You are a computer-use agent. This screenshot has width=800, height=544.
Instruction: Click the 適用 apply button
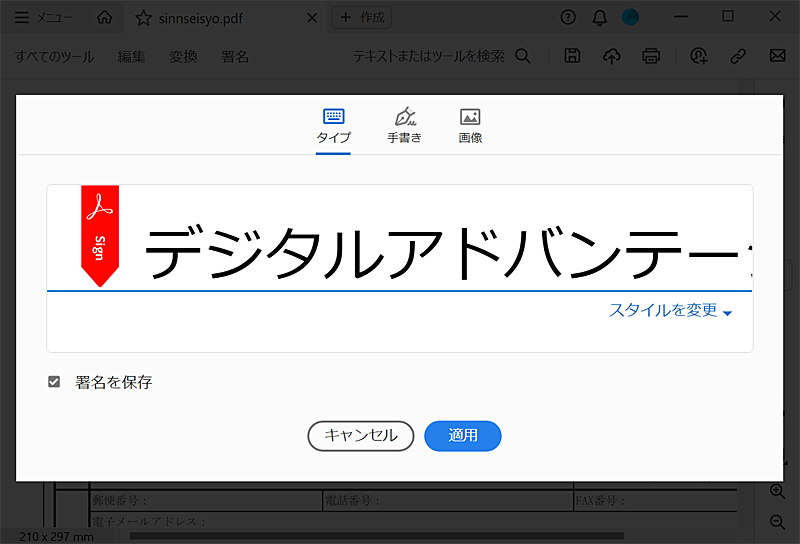click(x=462, y=436)
